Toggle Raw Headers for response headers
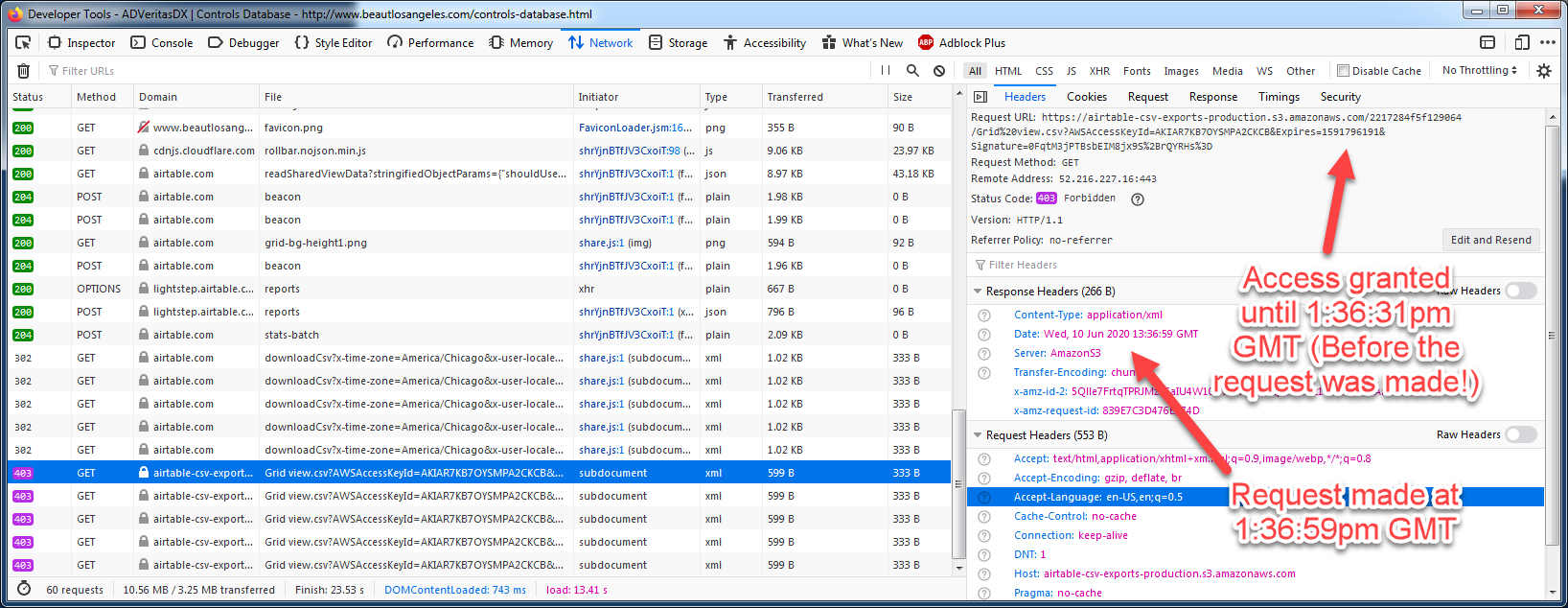 (1521, 291)
